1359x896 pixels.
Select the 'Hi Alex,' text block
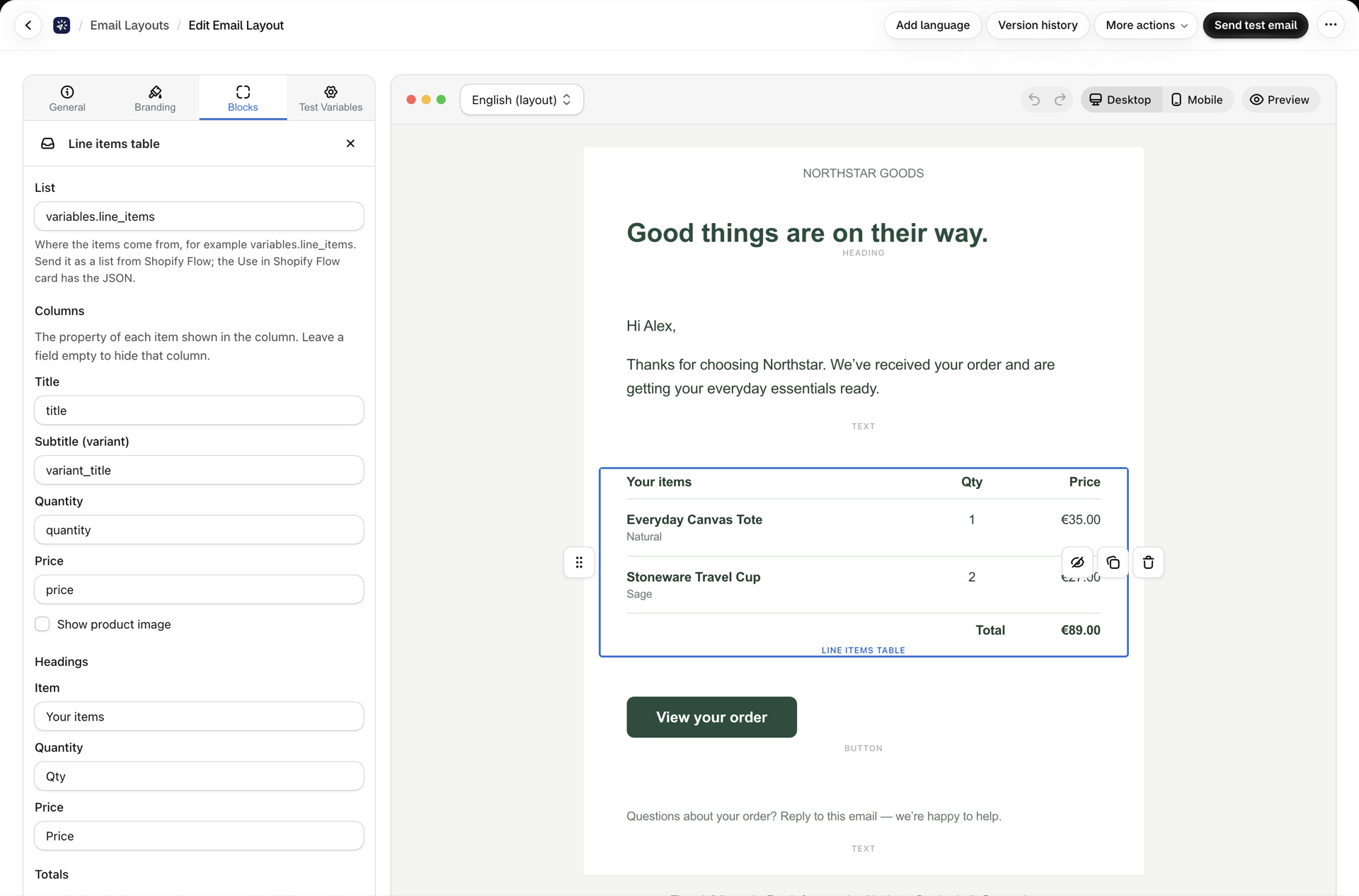[651, 326]
